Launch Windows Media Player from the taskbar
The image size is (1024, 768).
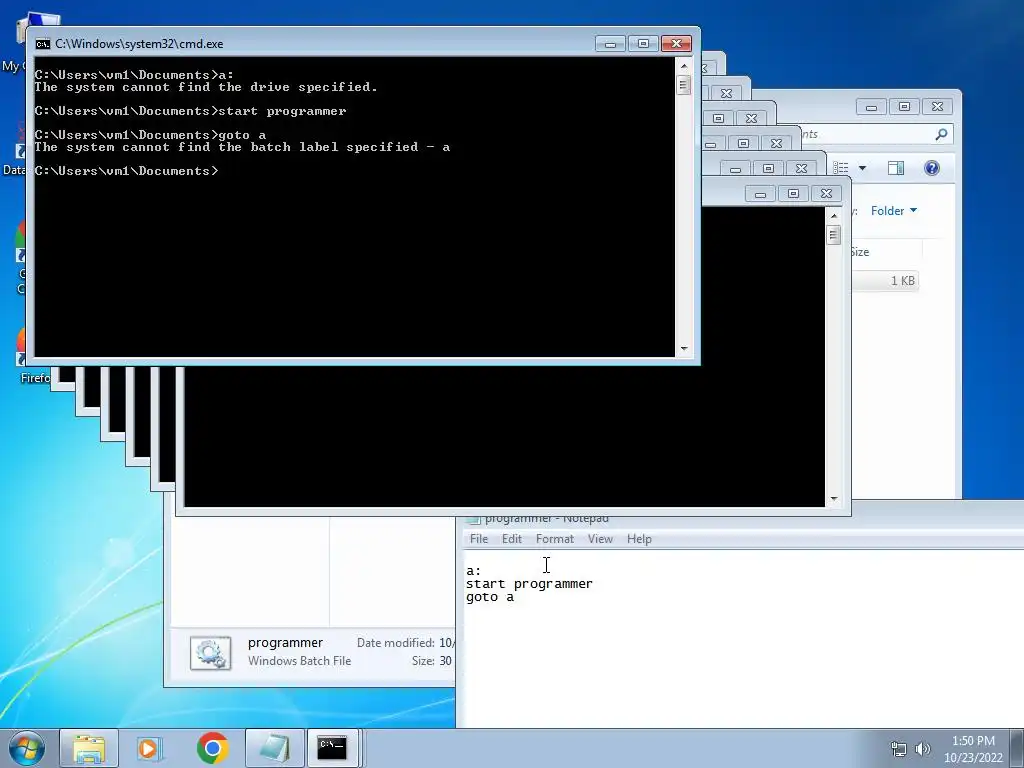(150, 748)
